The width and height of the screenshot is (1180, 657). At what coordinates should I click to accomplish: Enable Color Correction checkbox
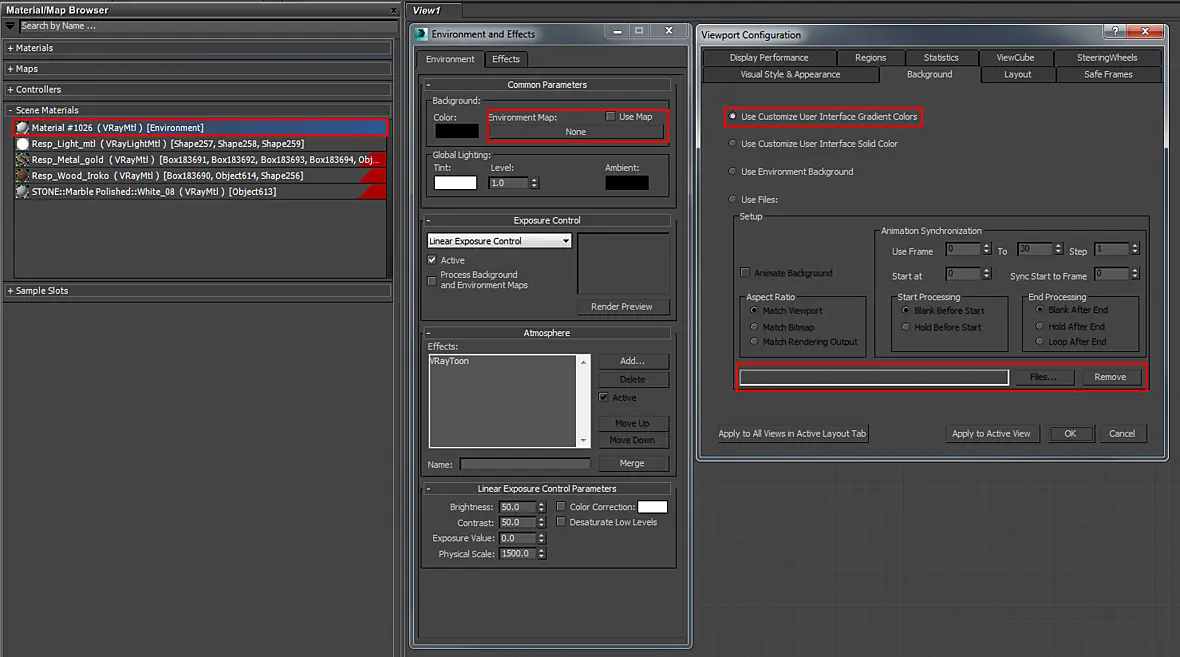coord(561,506)
